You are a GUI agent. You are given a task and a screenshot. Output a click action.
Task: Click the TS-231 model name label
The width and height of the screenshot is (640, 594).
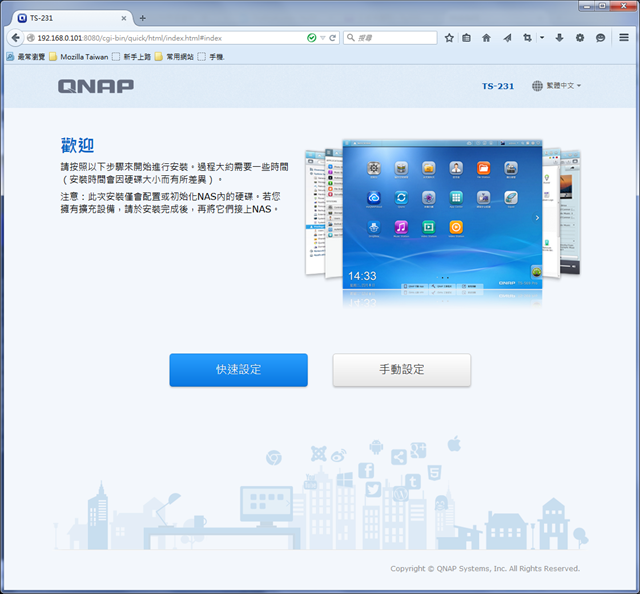[x=498, y=86]
